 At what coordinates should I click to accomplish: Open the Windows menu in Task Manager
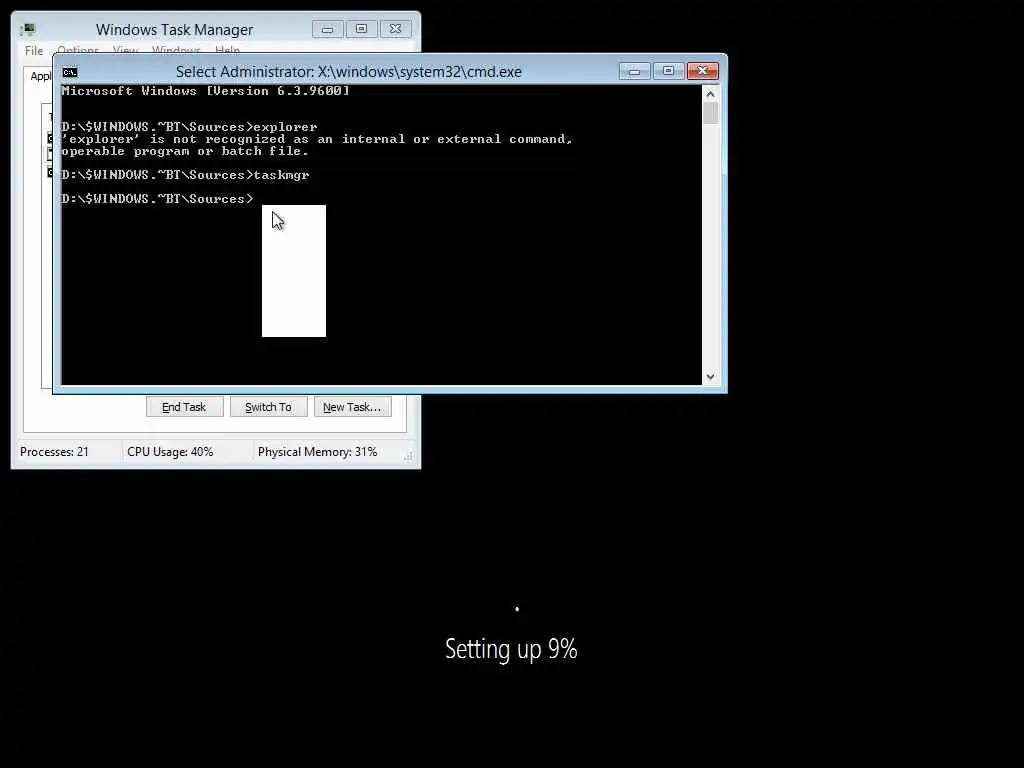click(x=176, y=50)
